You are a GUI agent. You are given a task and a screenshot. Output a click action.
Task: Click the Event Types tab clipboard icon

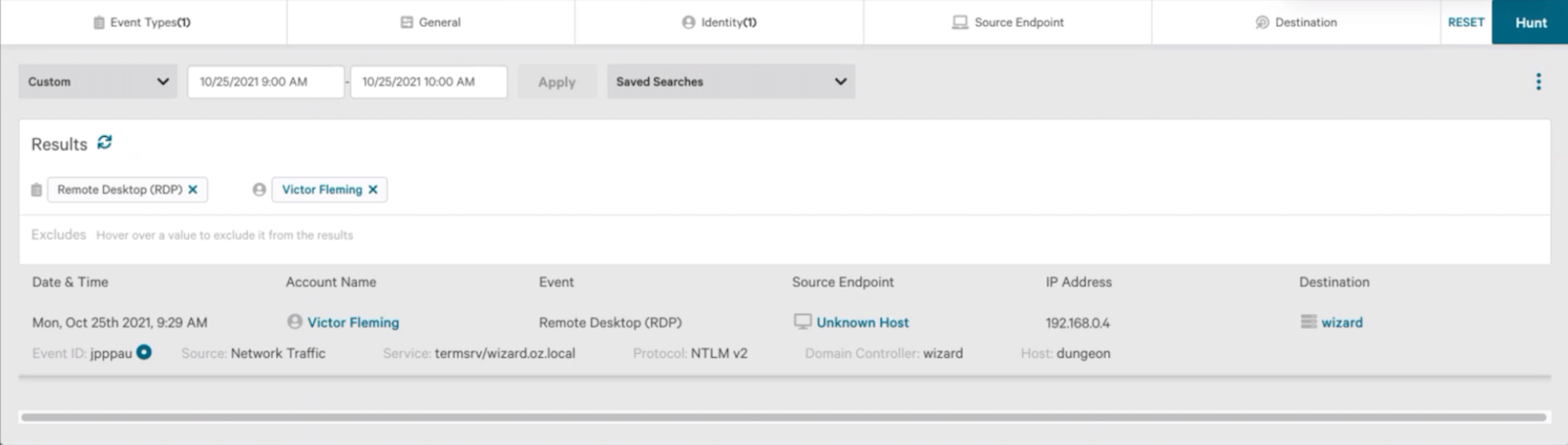coord(98,23)
